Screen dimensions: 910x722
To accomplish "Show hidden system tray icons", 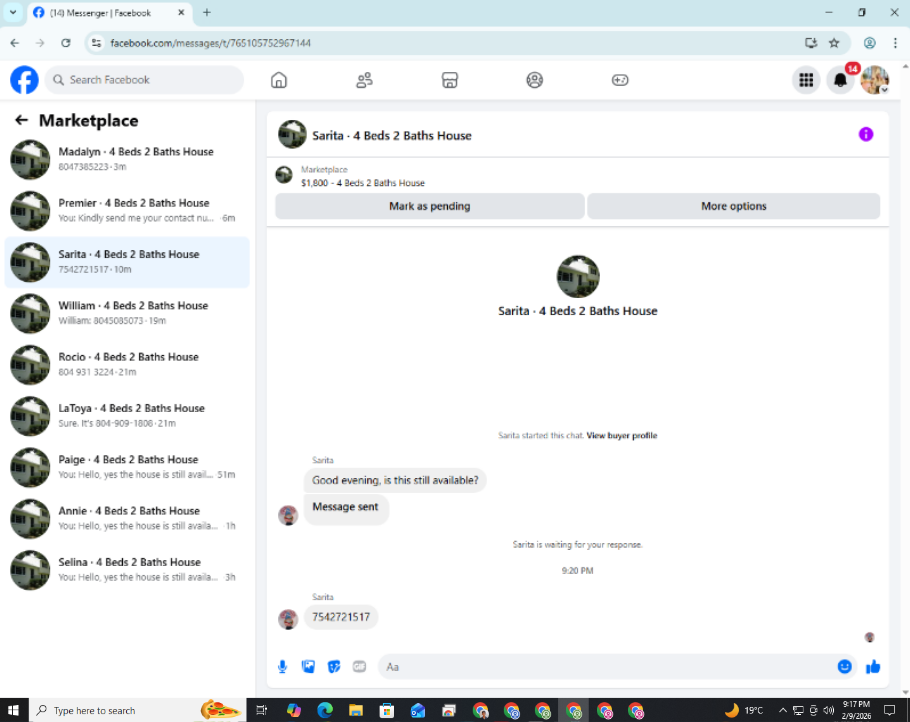I will click(x=782, y=710).
